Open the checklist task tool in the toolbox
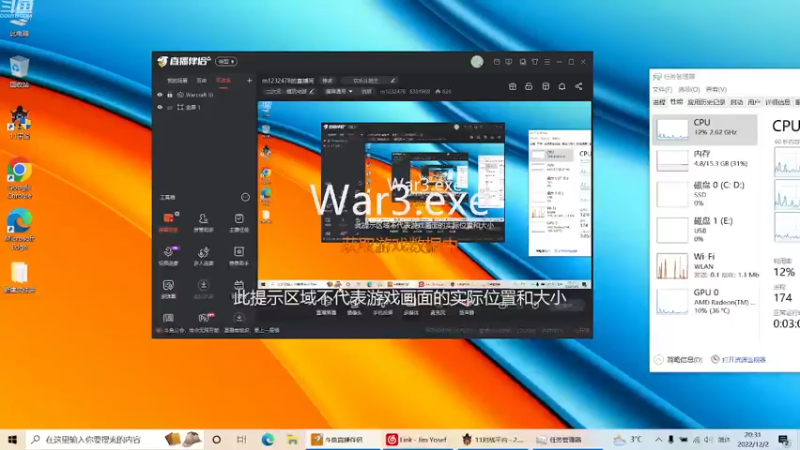 point(239,222)
